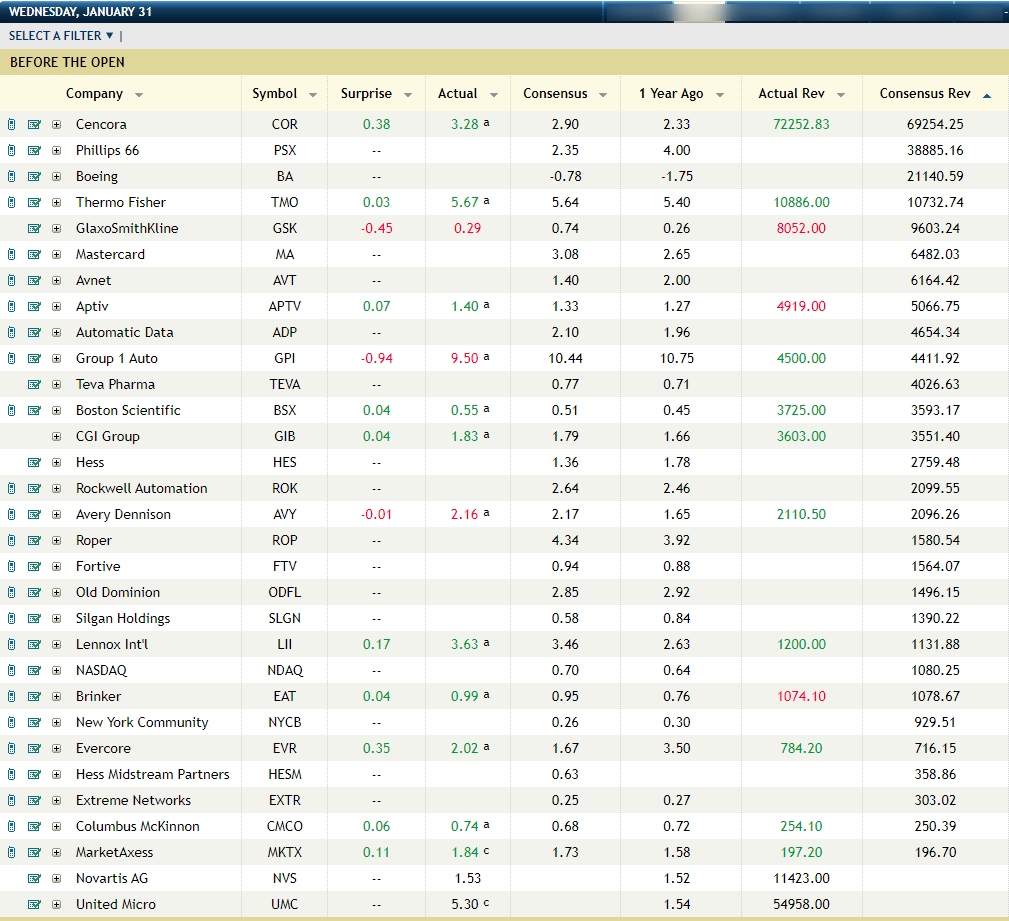Click the Before the Open section header
The image size is (1009, 921).
pyautogui.click(x=504, y=62)
